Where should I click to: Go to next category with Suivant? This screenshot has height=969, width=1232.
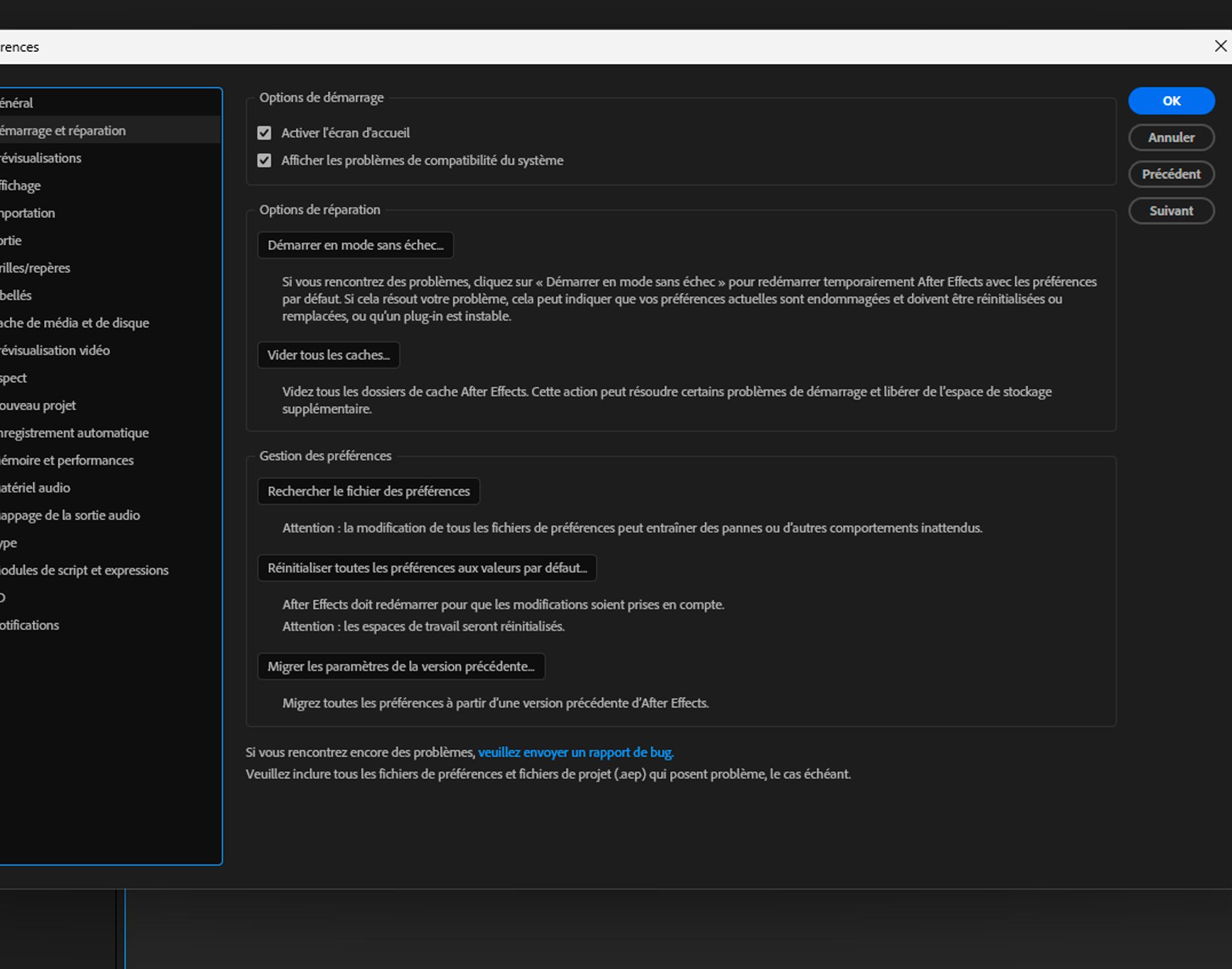pyautogui.click(x=1171, y=211)
